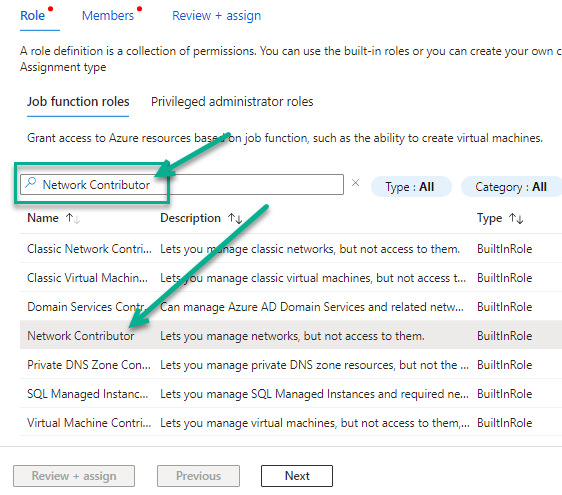Open the Category : All filter
Image resolution: width=562 pixels, height=495 pixels.
tap(511, 187)
